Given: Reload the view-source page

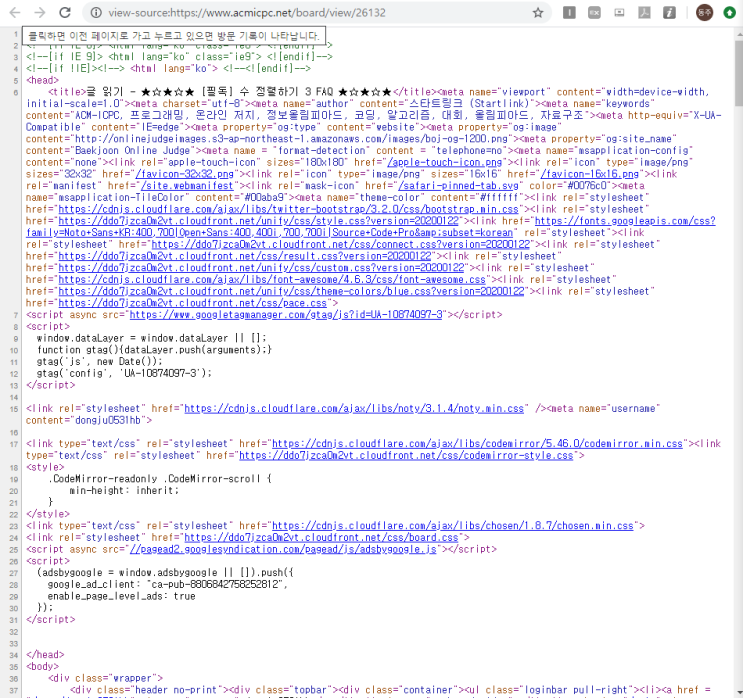Looking at the screenshot, I should tap(65, 13).
